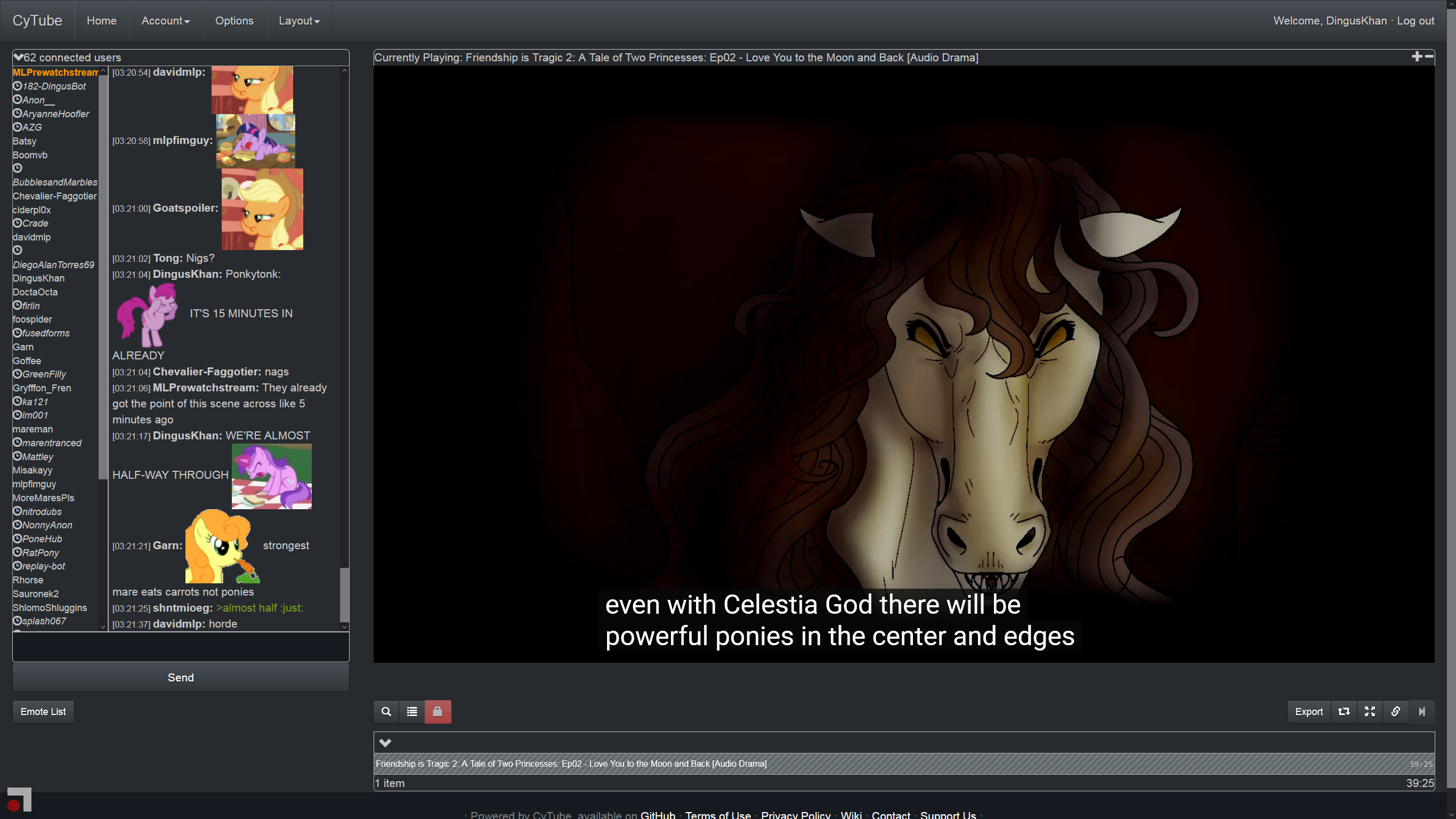Click the fullscreen arrows icon
Image resolution: width=1456 pixels, height=819 pixels.
click(1370, 711)
